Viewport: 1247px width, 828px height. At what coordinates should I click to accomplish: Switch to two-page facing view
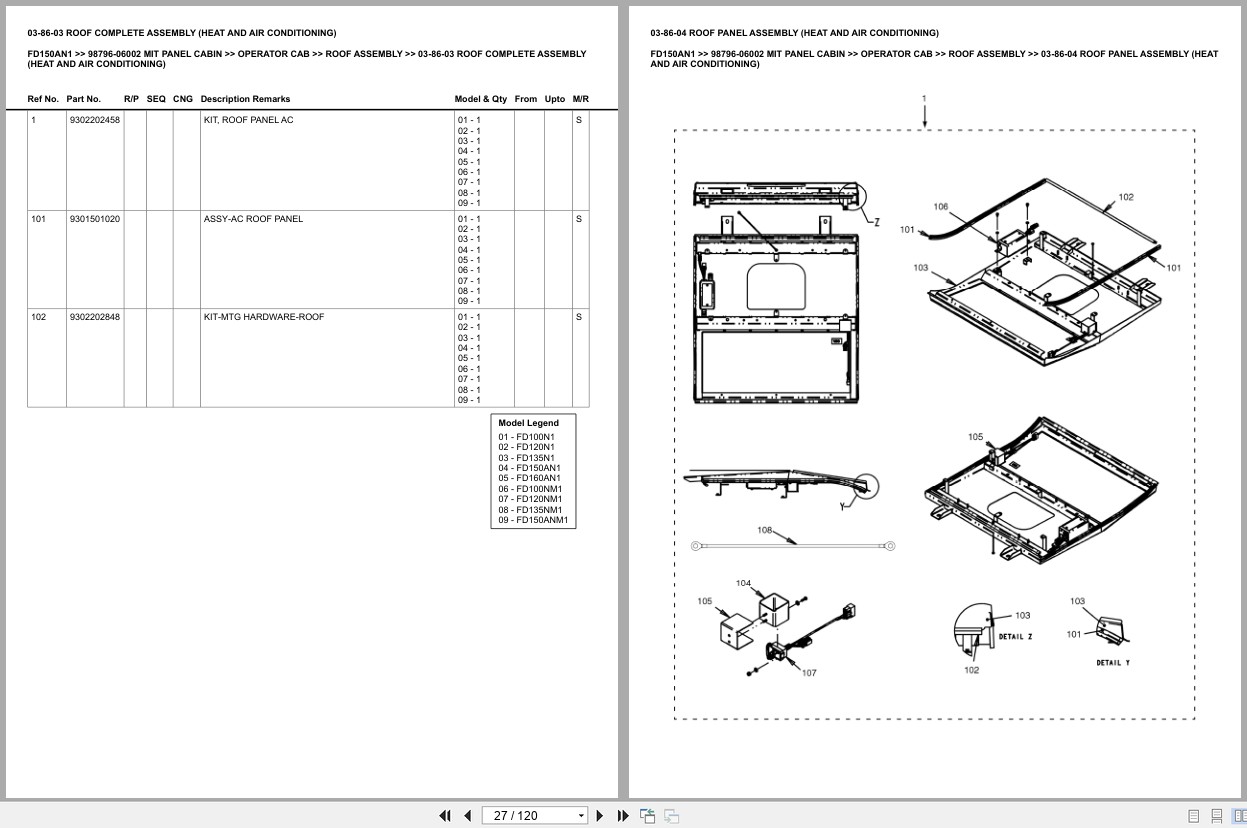coord(1239,816)
